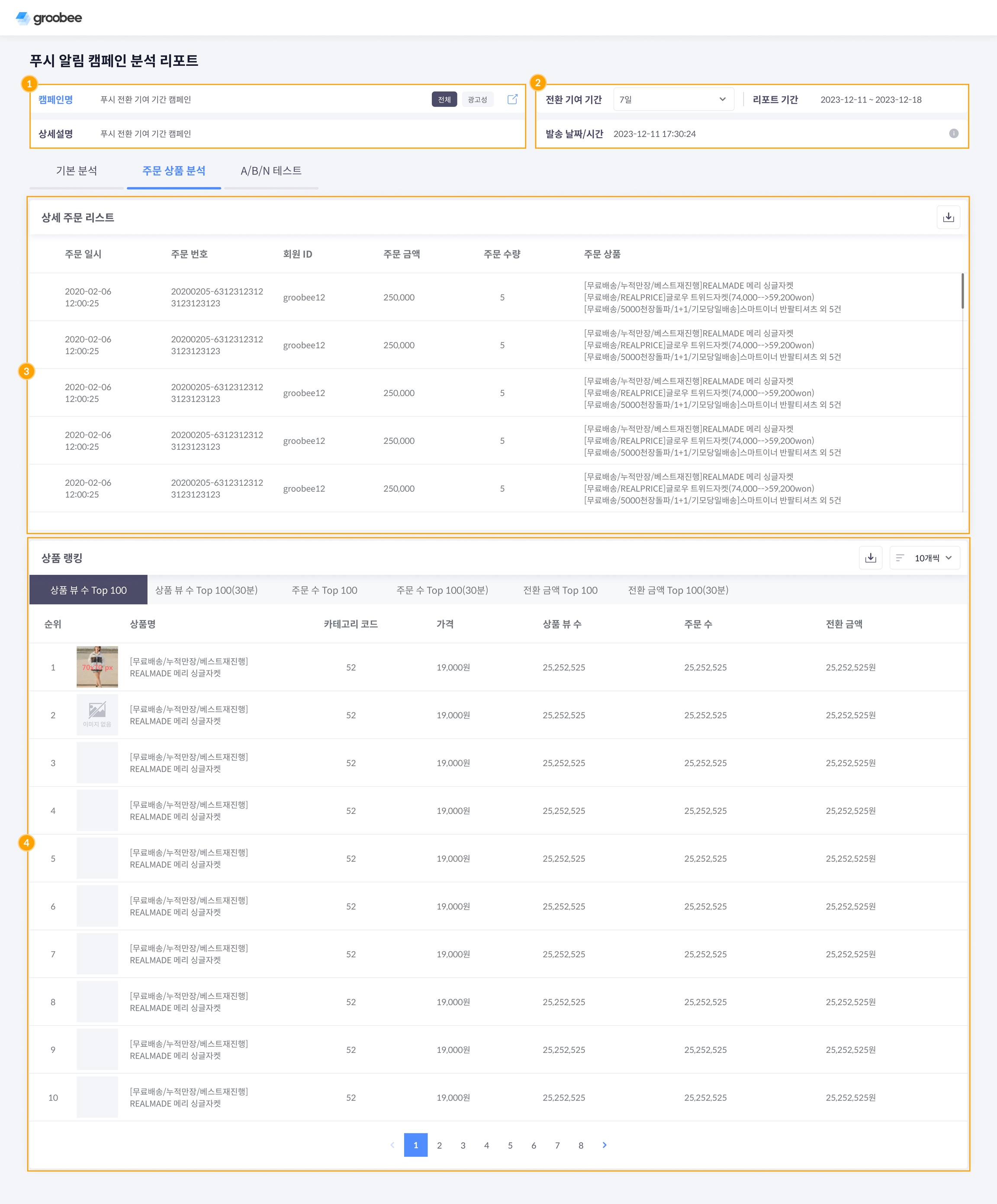Select the 광고성 filter tag

(x=477, y=99)
